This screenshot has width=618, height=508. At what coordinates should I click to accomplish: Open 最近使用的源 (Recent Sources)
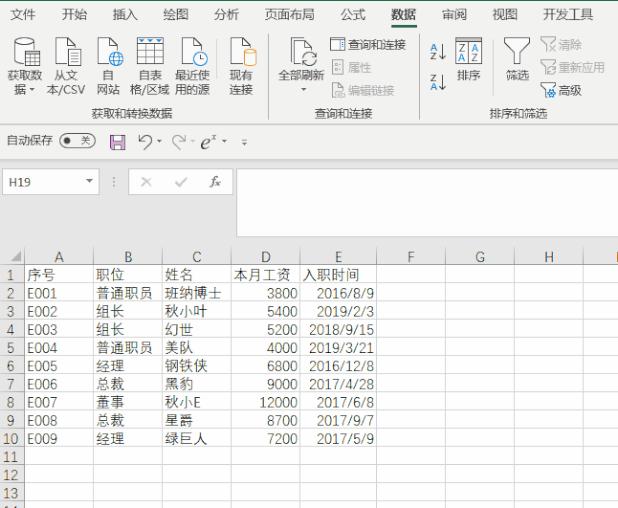[x=193, y=66]
